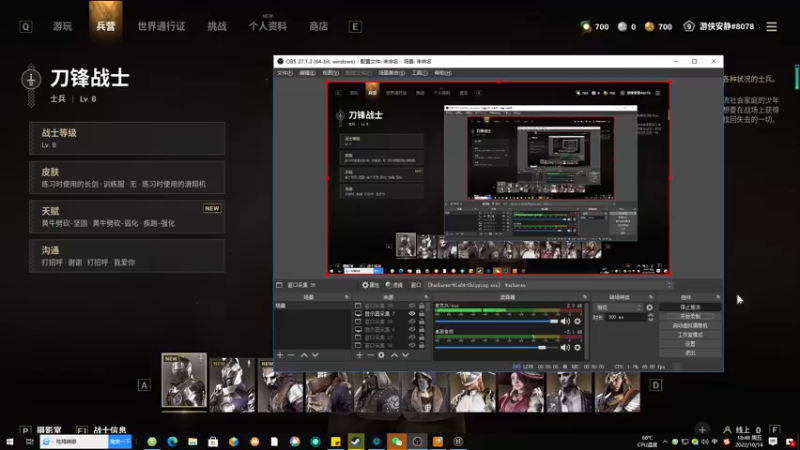The image size is (800, 450).
Task: Add a new scene with plus icon
Action: (x=280, y=355)
